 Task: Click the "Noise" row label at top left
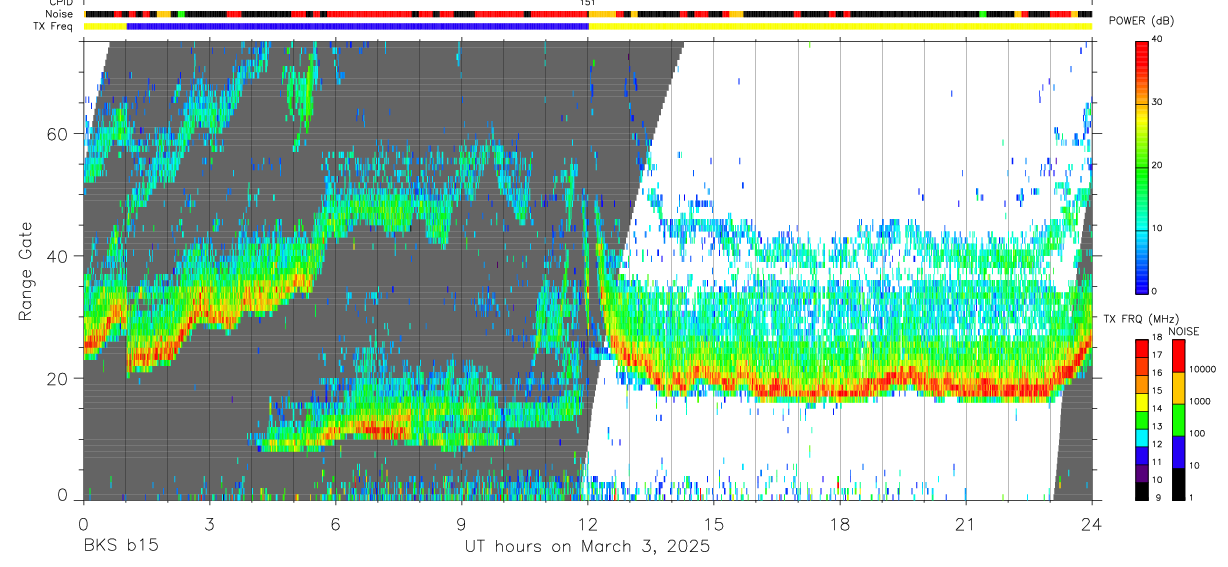pyautogui.click(x=58, y=14)
